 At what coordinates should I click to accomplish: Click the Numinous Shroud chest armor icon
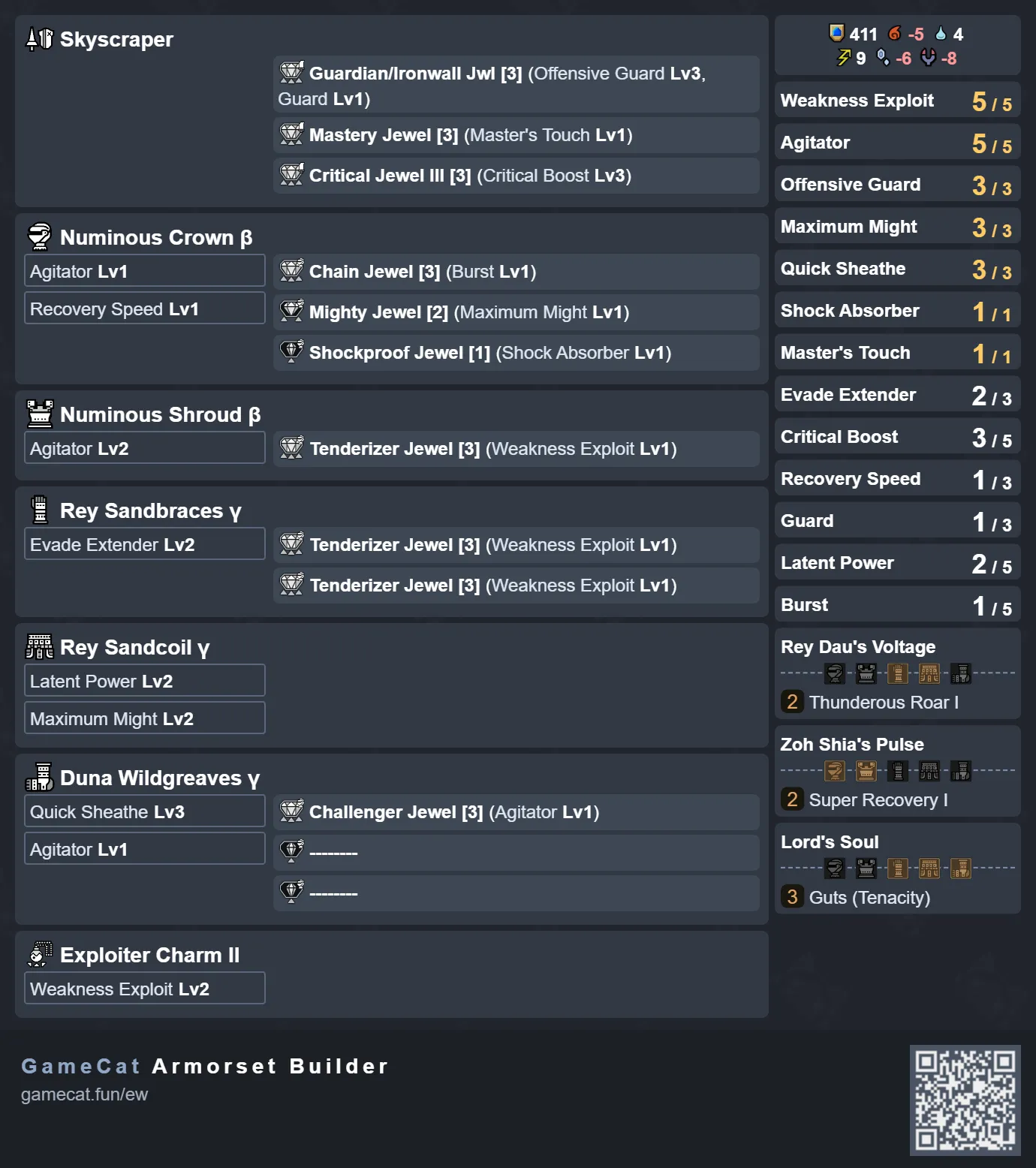pyautogui.click(x=39, y=414)
